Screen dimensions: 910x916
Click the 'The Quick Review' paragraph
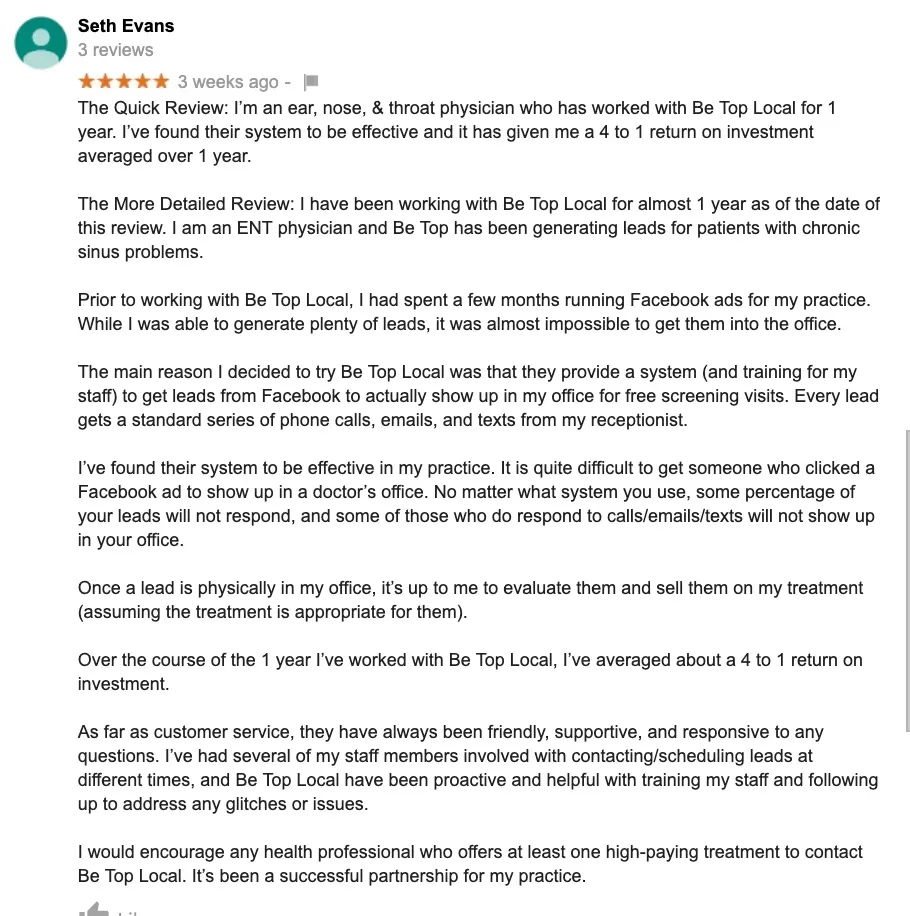pos(457,132)
